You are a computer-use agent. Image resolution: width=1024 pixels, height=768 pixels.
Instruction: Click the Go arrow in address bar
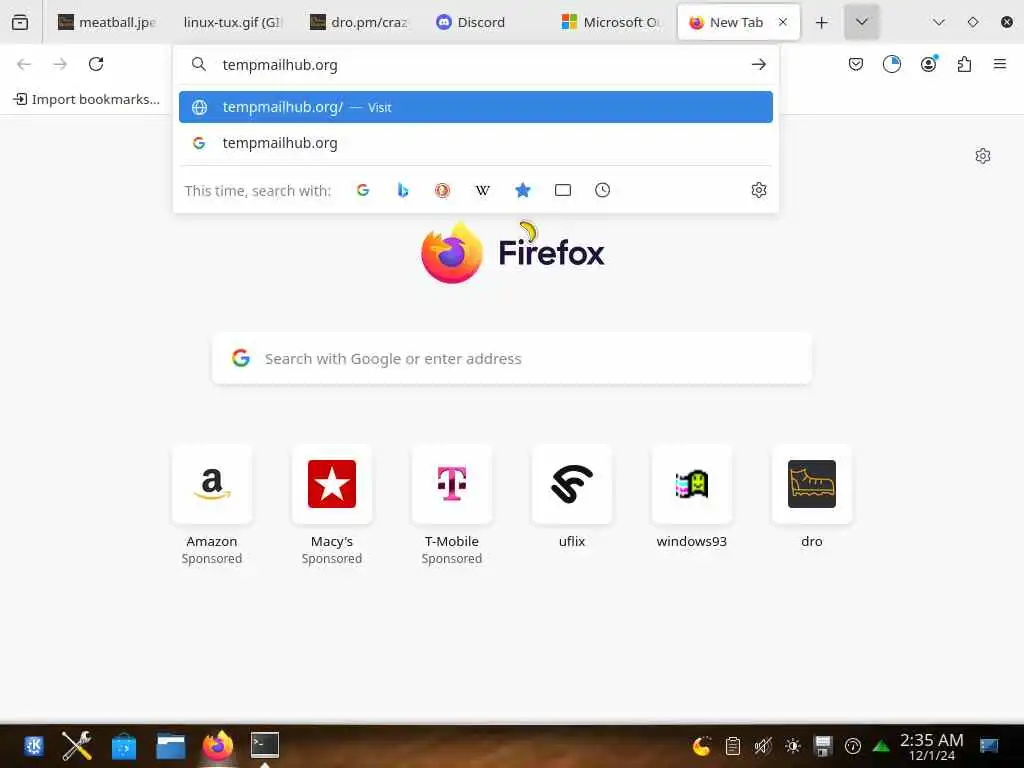(x=758, y=65)
